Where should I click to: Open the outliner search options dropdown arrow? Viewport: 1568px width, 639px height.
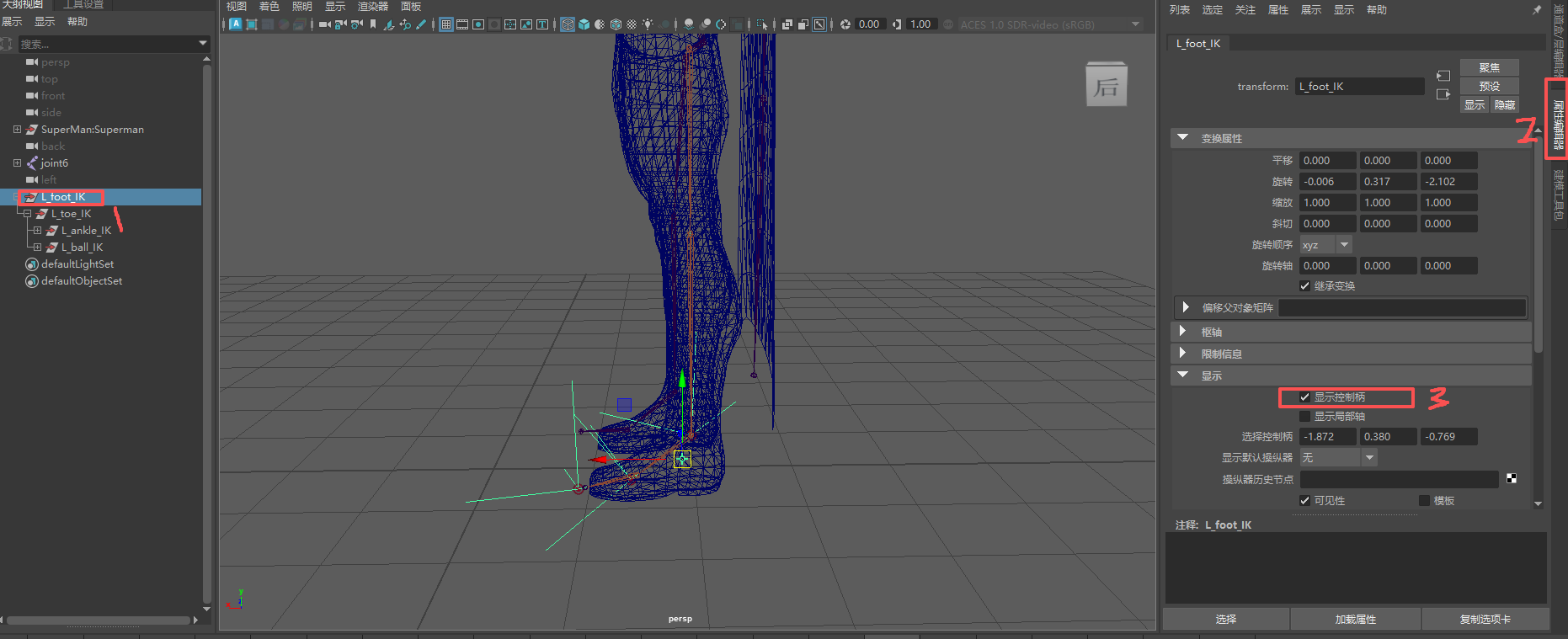(x=203, y=43)
